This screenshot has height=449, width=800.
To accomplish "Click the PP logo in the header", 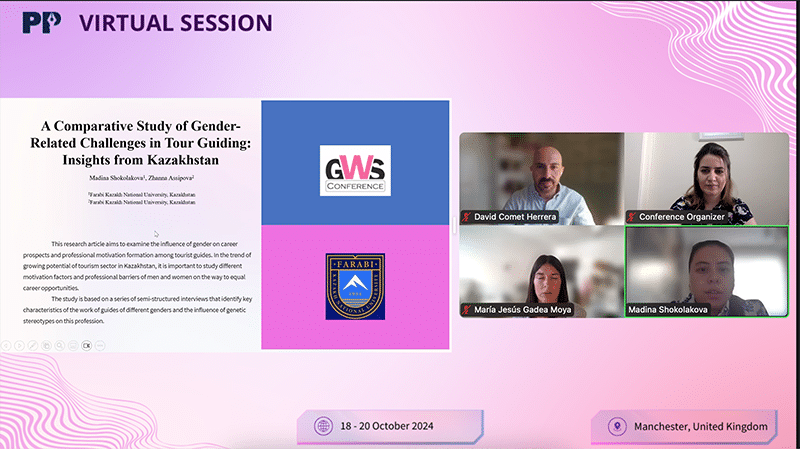I will [x=41, y=22].
